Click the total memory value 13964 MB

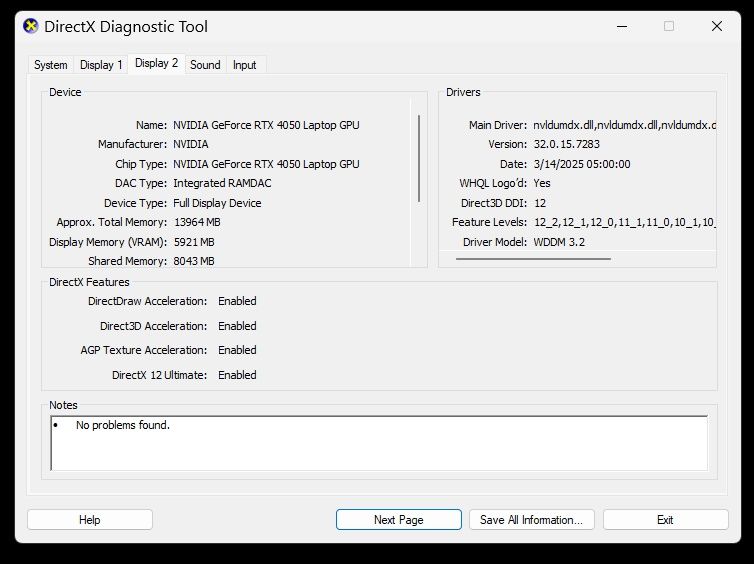point(197,222)
